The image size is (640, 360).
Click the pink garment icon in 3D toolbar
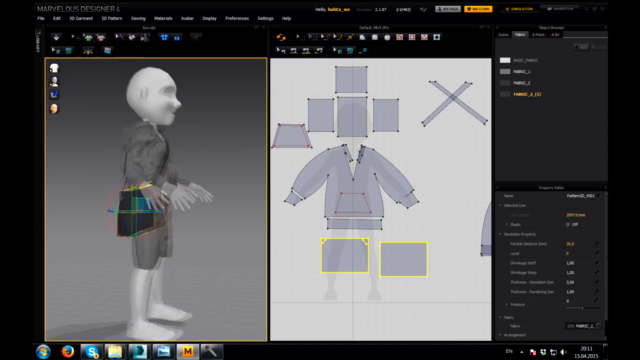tap(100, 37)
